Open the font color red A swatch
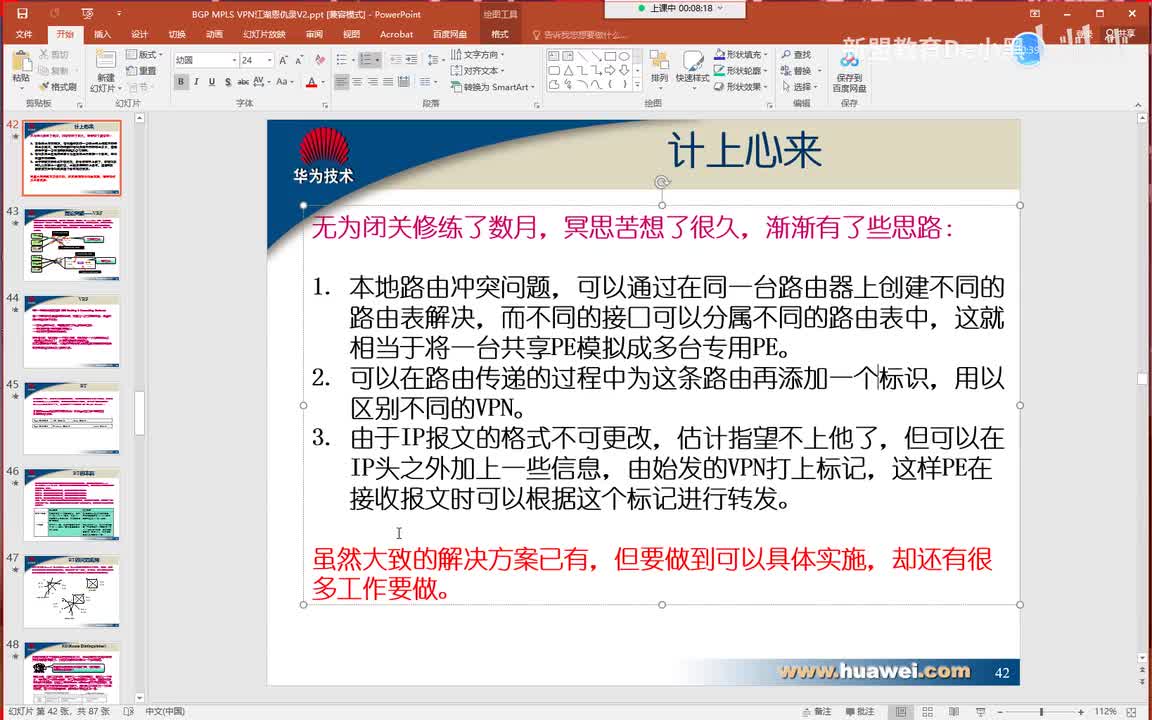The height and width of the screenshot is (720, 1152). [x=312, y=82]
